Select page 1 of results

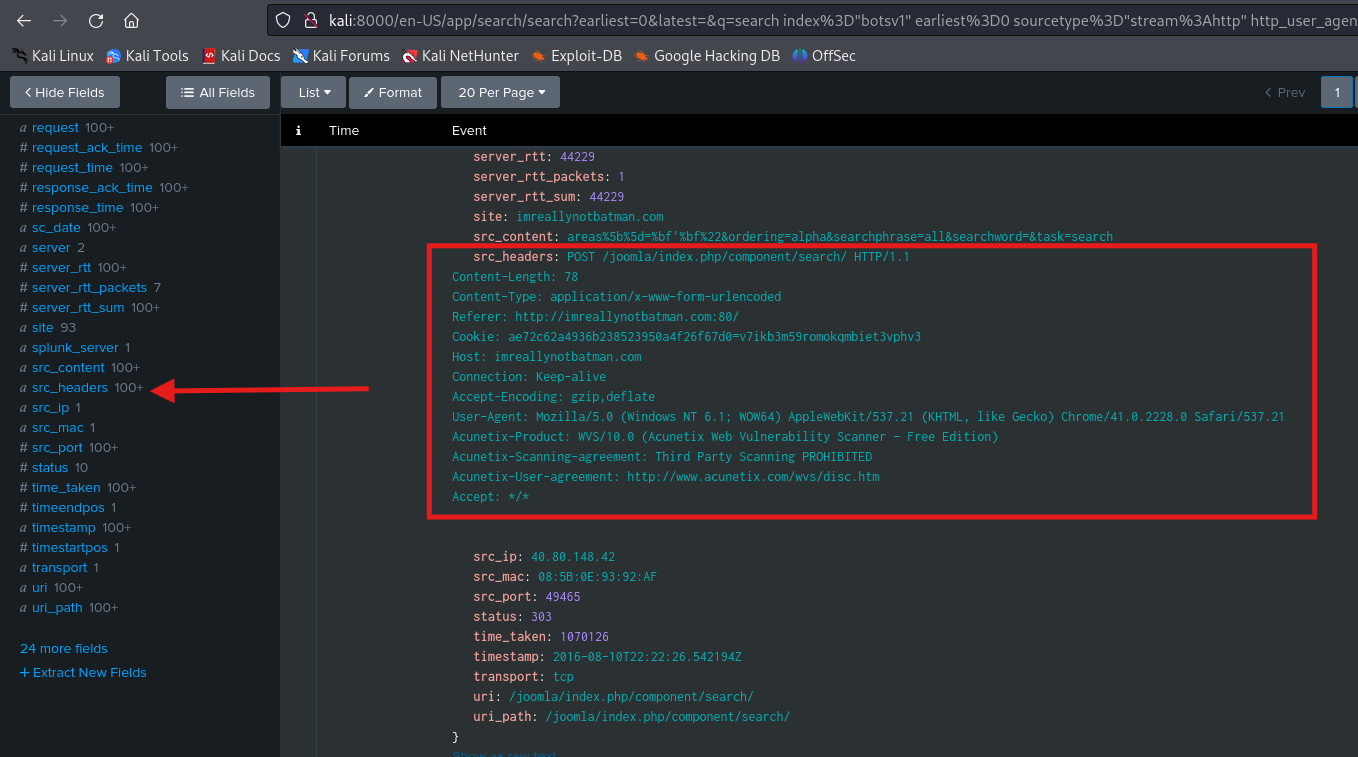[1336, 92]
